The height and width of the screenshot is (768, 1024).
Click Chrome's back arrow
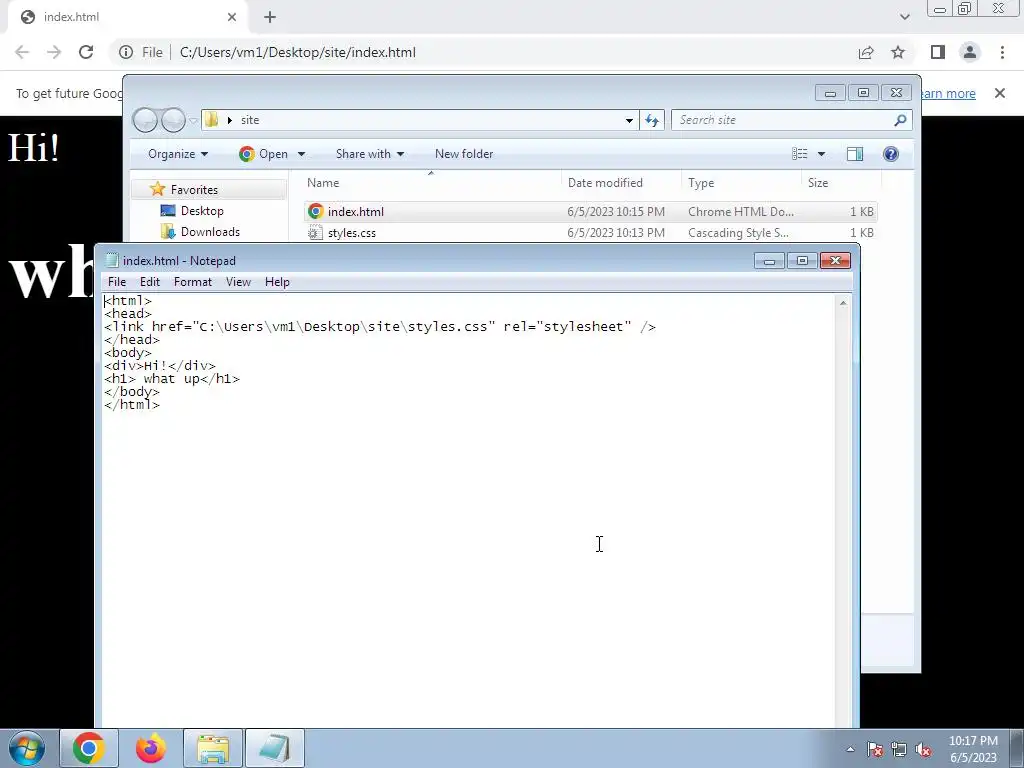point(22,52)
